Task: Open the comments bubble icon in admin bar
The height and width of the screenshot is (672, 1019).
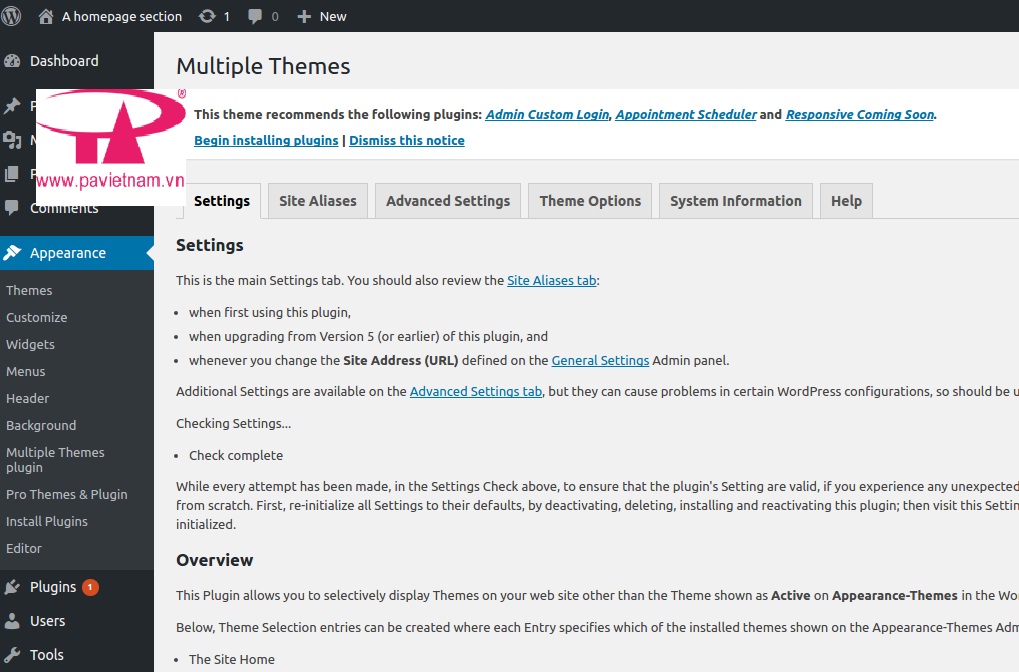Action: pos(255,16)
